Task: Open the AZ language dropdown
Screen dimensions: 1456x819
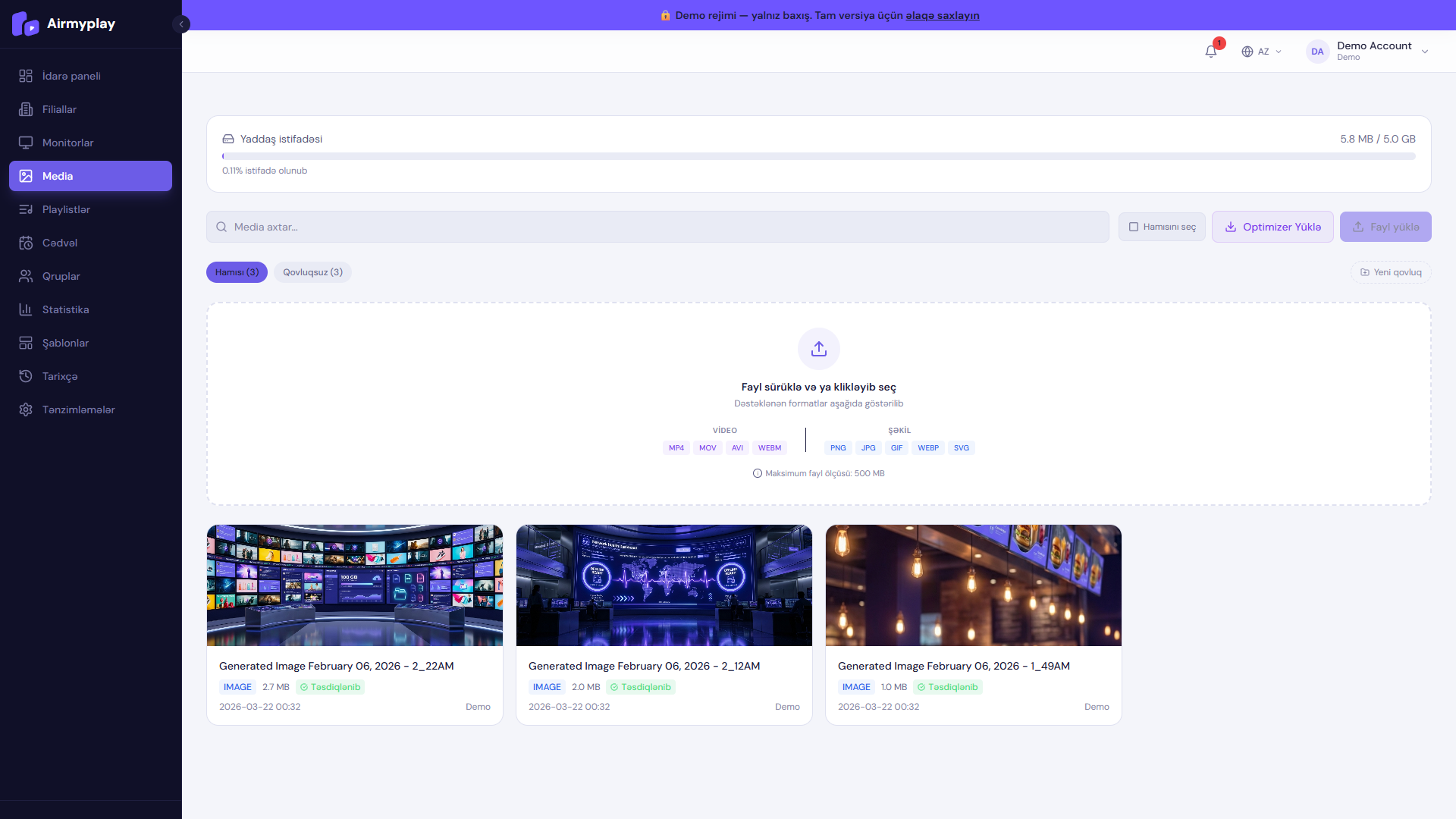Action: point(1262,52)
